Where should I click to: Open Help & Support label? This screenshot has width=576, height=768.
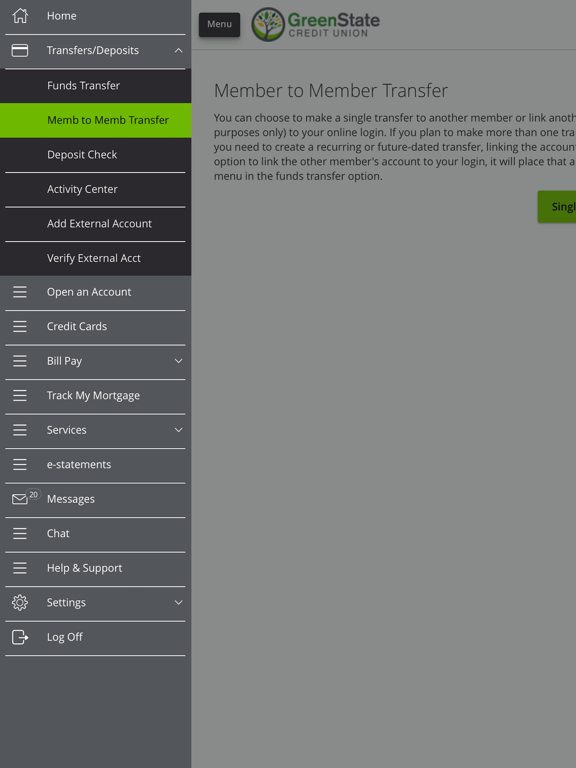85,568
